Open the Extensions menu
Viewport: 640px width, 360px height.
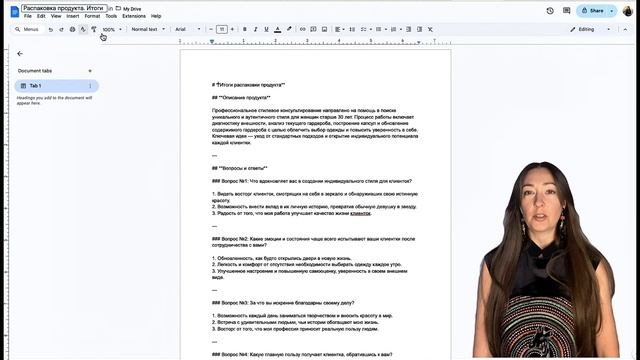click(x=134, y=16)
